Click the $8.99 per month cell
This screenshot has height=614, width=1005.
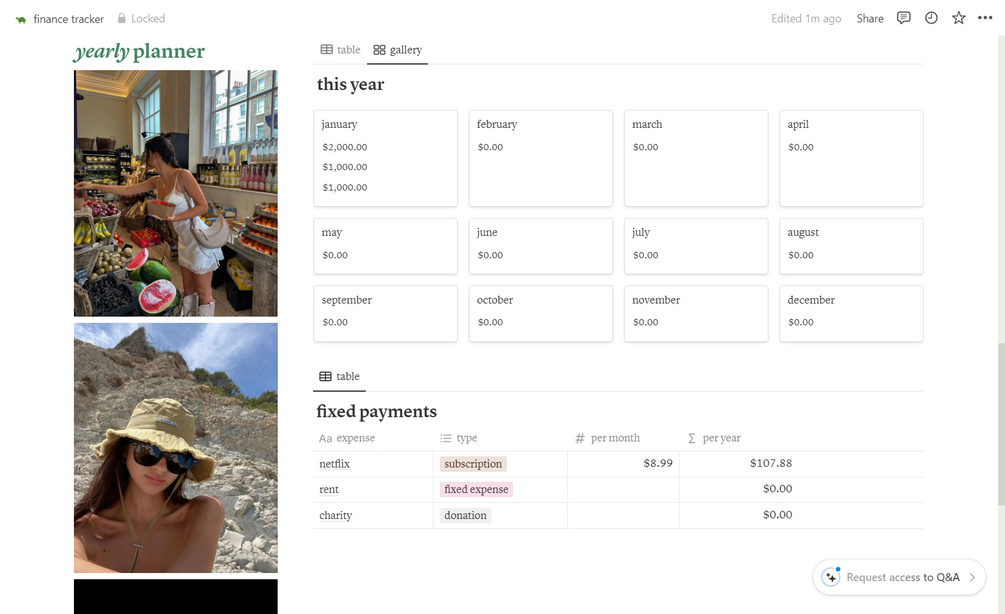623,464
